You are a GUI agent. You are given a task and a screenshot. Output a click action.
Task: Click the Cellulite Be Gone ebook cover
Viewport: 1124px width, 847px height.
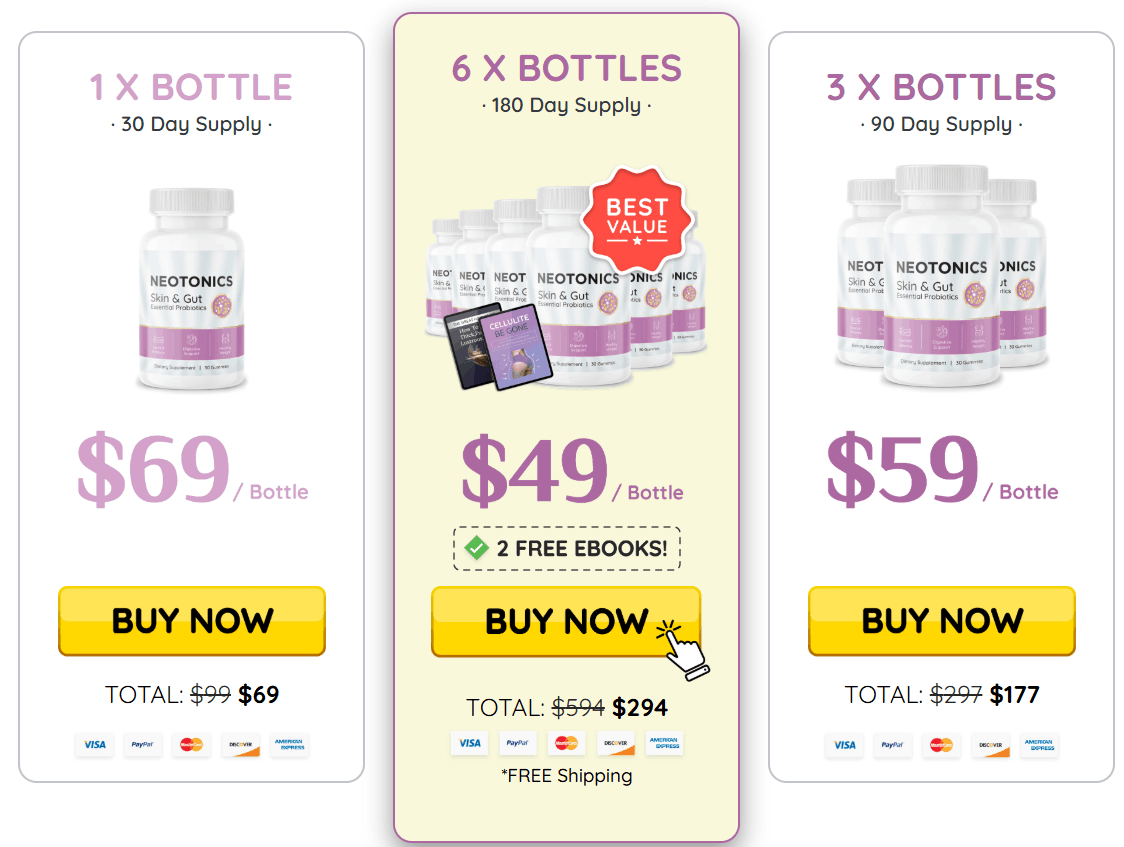pyautogui.click(x=515, y=348)
